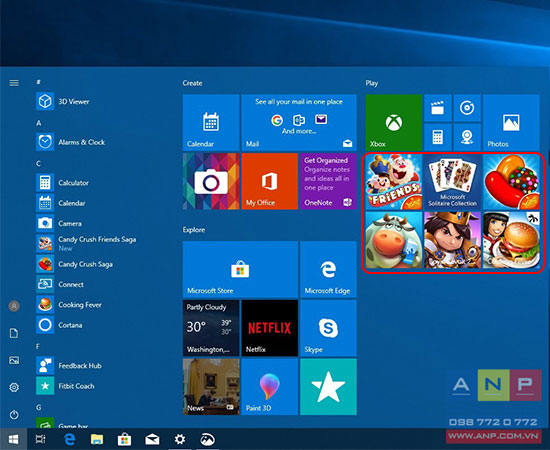
Task: Open the teal star Fitbit Coach tile
Action: click(328, 387)
